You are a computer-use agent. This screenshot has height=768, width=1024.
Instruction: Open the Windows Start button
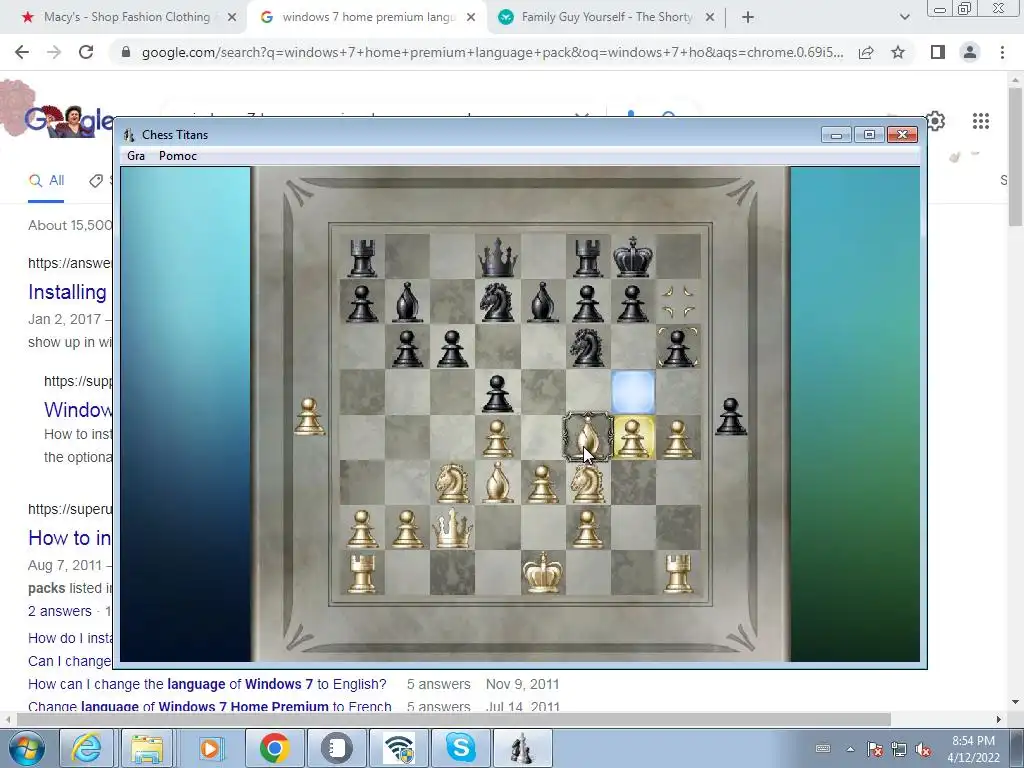point(27,748)
